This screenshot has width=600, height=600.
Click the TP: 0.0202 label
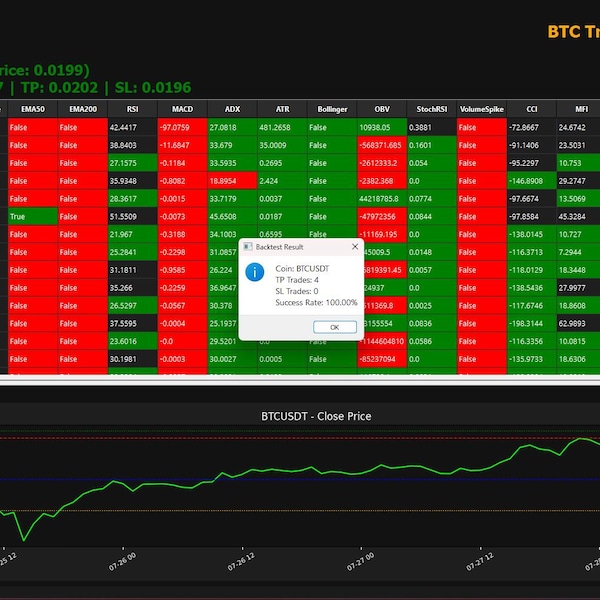point(60,88)
